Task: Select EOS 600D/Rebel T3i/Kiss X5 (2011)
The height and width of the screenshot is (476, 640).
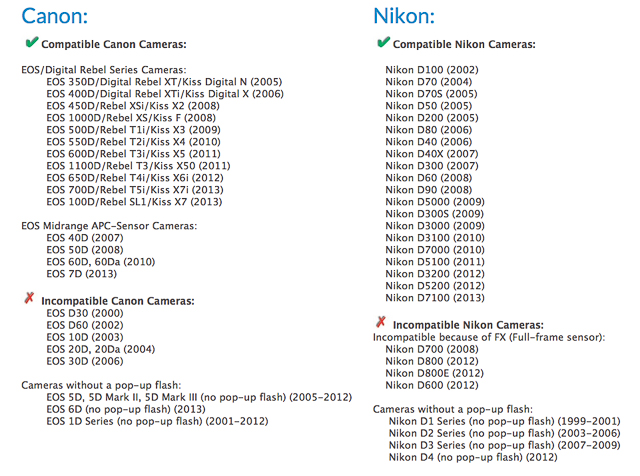Action: (133, 154)
